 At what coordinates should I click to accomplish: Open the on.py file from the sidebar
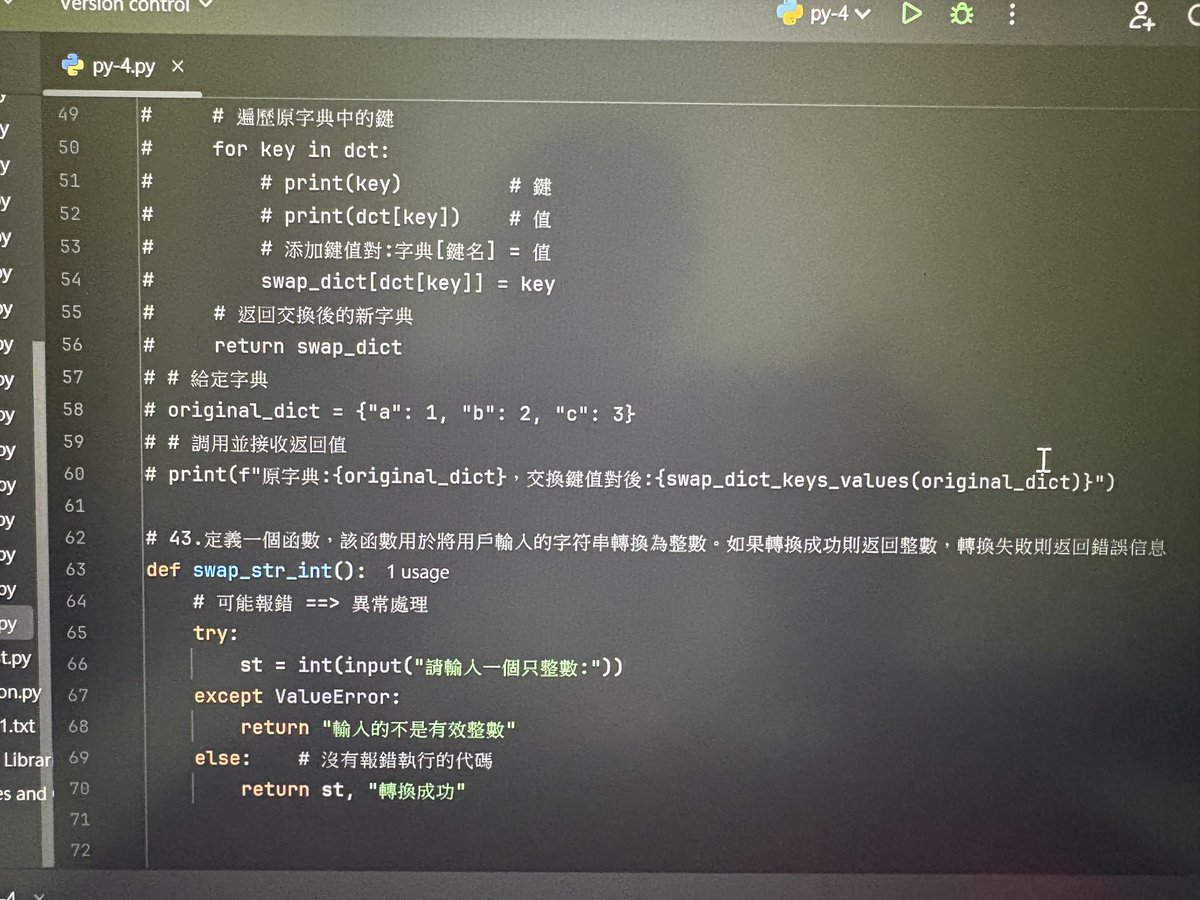click(x=18, y=694)
